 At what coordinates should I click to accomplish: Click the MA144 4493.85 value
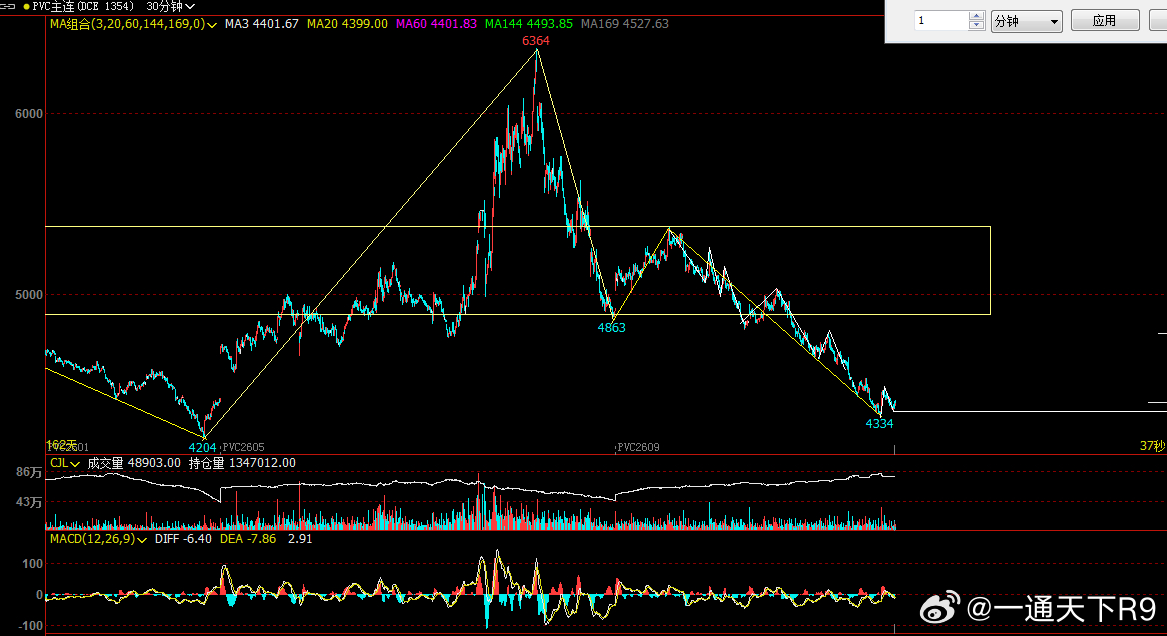coord(528,24)
